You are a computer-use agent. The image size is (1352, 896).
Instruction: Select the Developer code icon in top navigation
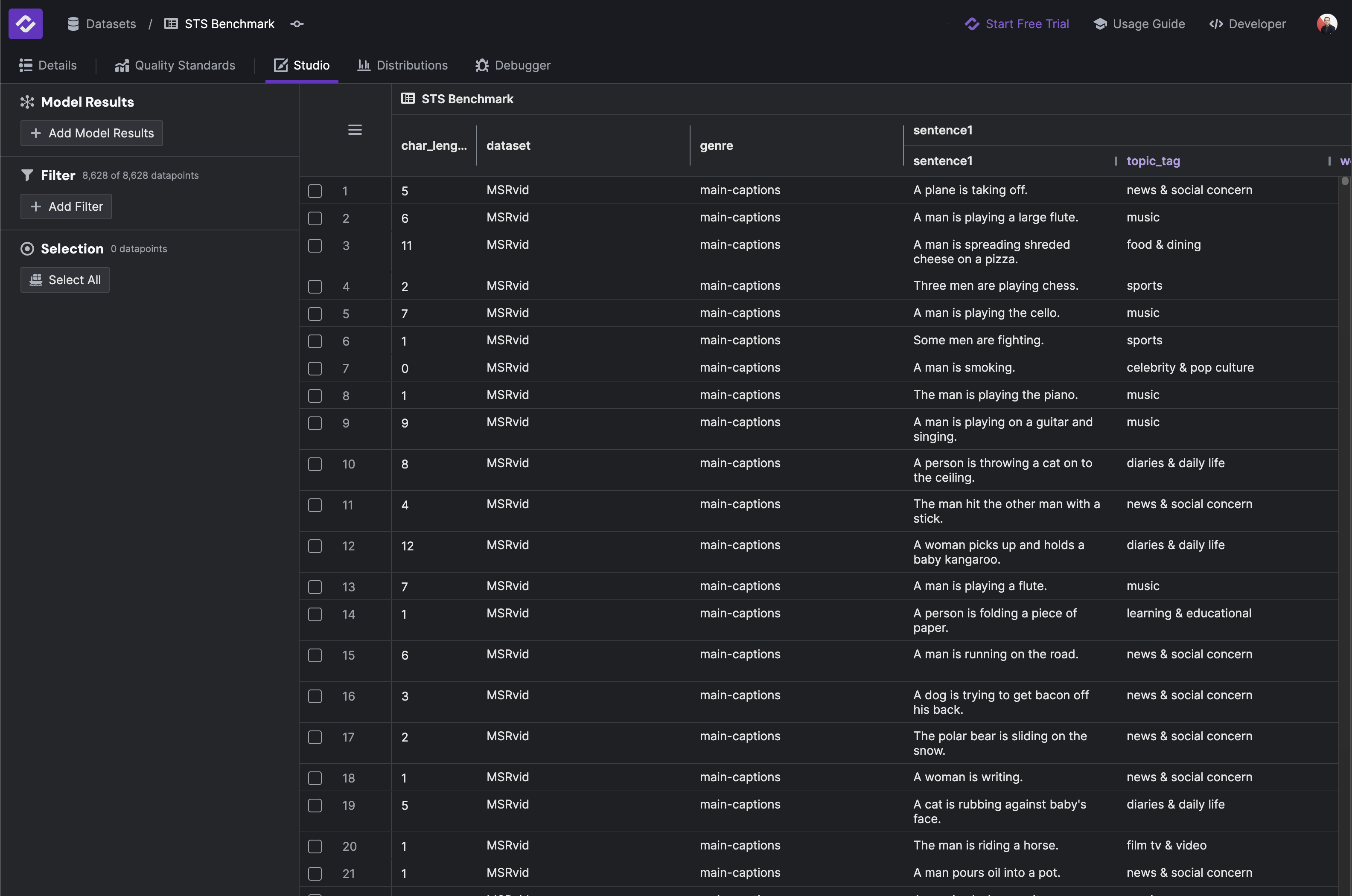point(1217,23)
